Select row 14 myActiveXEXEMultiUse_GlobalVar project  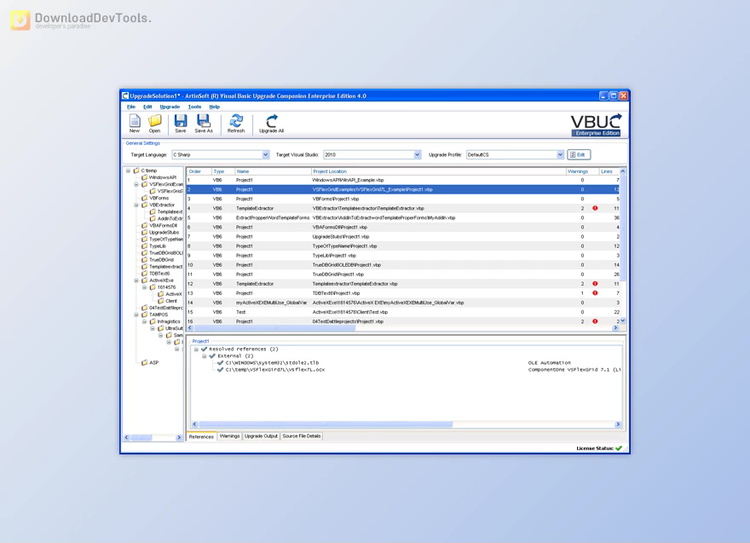click(x=403, y=302)
